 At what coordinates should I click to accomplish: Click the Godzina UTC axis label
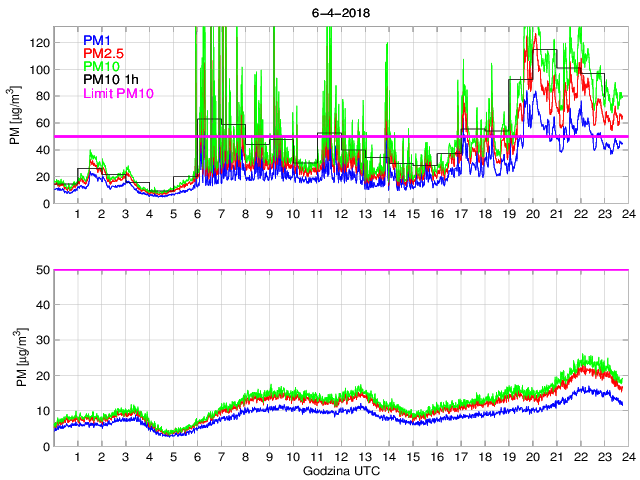click(x=339, y=470)
